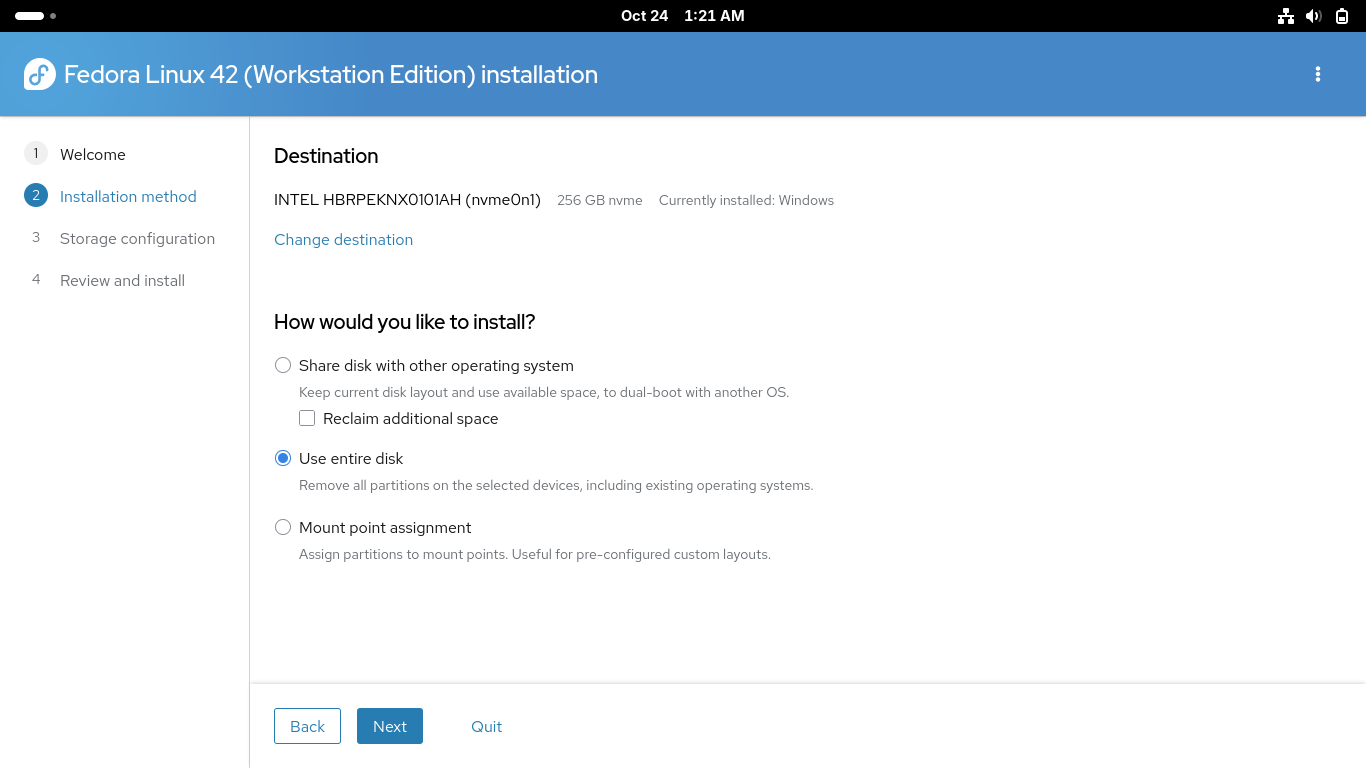Click Storage configuration step in sidebar
Image resolution: width=1366 pixels, height=768 pixels.
tap(137, 238)
